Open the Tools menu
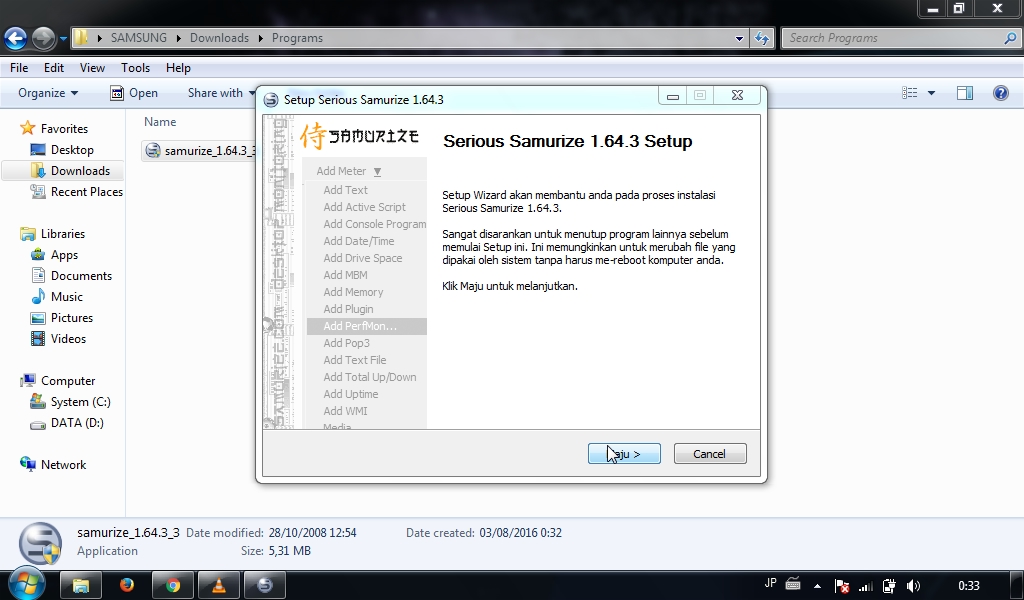 point(135,68)
